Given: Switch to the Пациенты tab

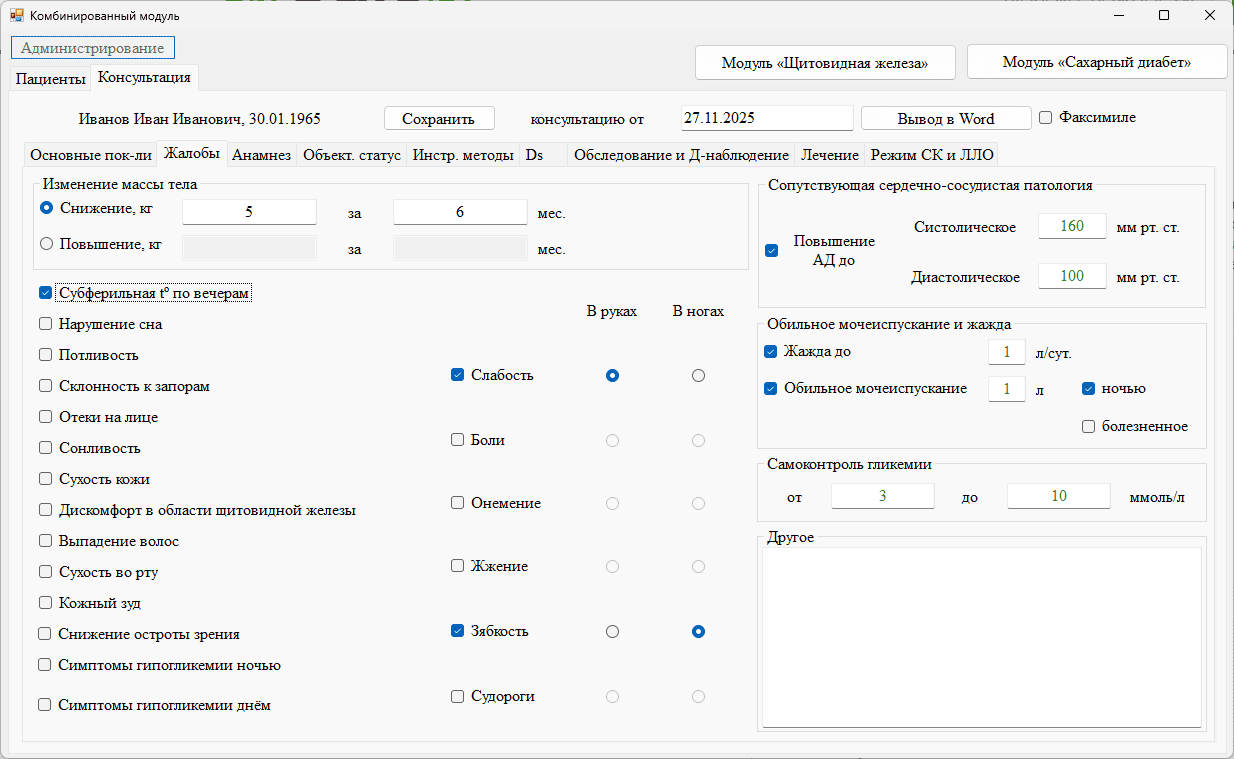Looking at the screenshot, I should (50, 79).
